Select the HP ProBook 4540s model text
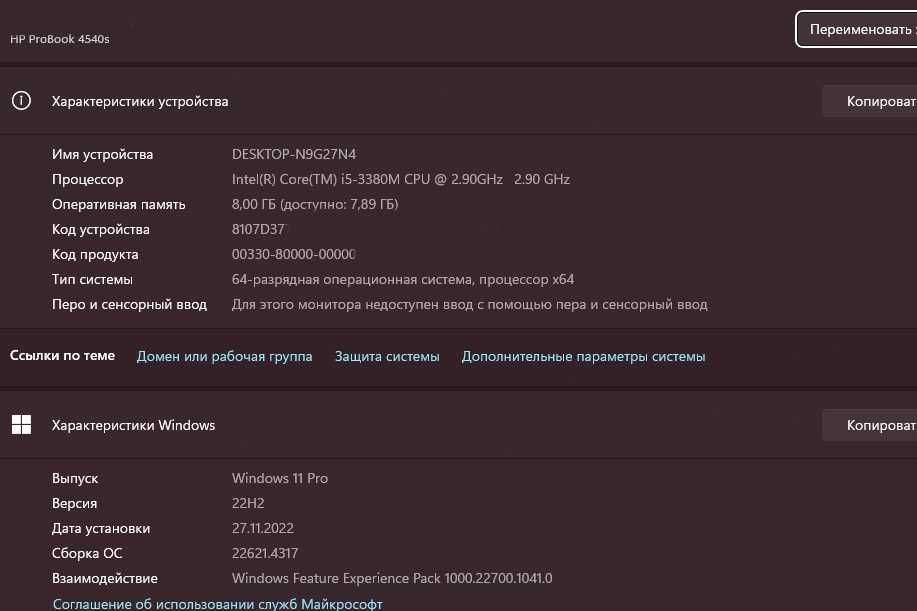The width and height of the screenshot is (917, 611). 60,39
